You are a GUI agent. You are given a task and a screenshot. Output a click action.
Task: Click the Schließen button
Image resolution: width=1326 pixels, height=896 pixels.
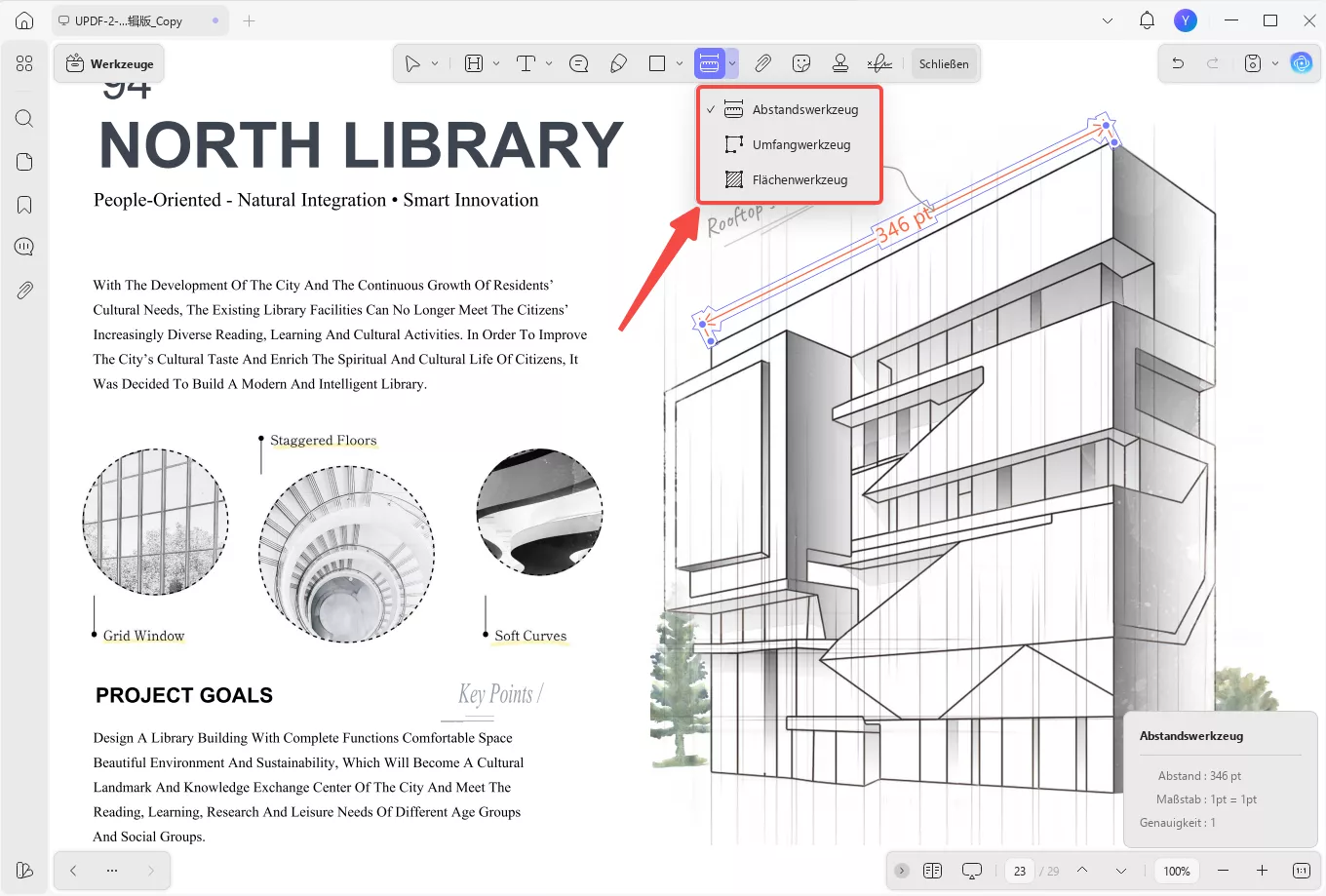pyautogui.click(x=943, y=63)
